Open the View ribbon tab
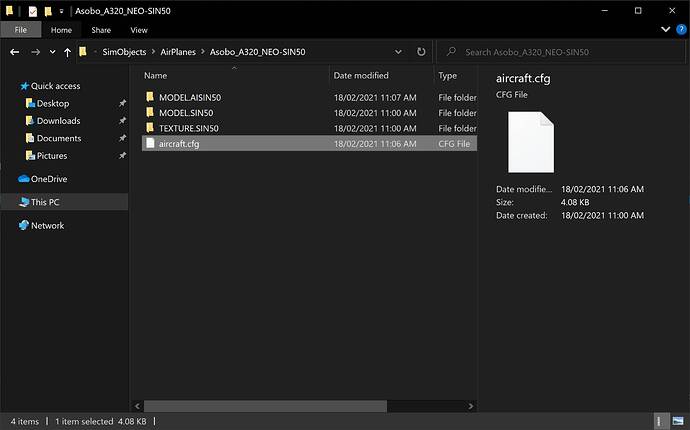 (x=139, y=30)
